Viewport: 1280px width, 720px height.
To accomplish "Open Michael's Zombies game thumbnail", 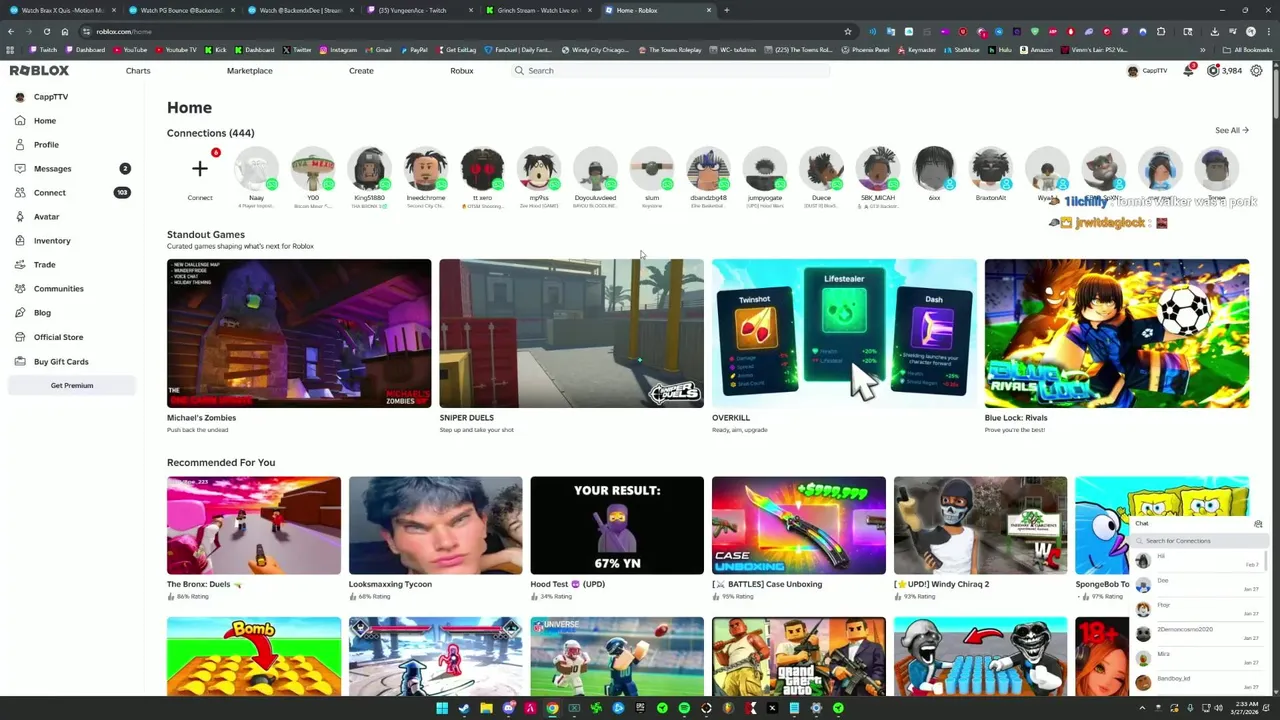I will click(299, 333).
